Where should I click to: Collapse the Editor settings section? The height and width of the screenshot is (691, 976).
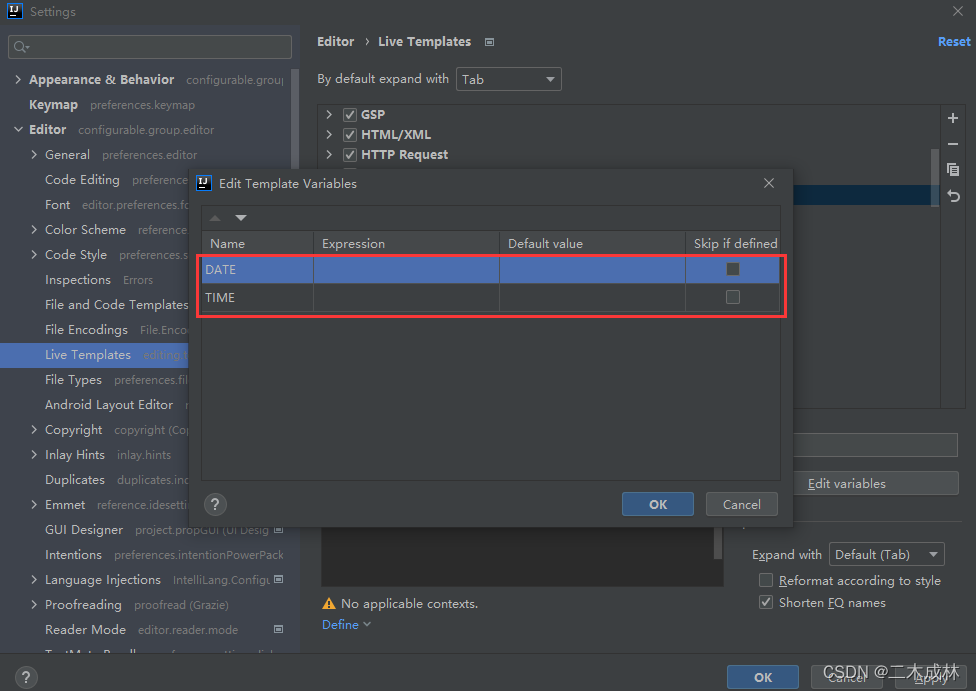pyautogui.click(x=18, y=129)
